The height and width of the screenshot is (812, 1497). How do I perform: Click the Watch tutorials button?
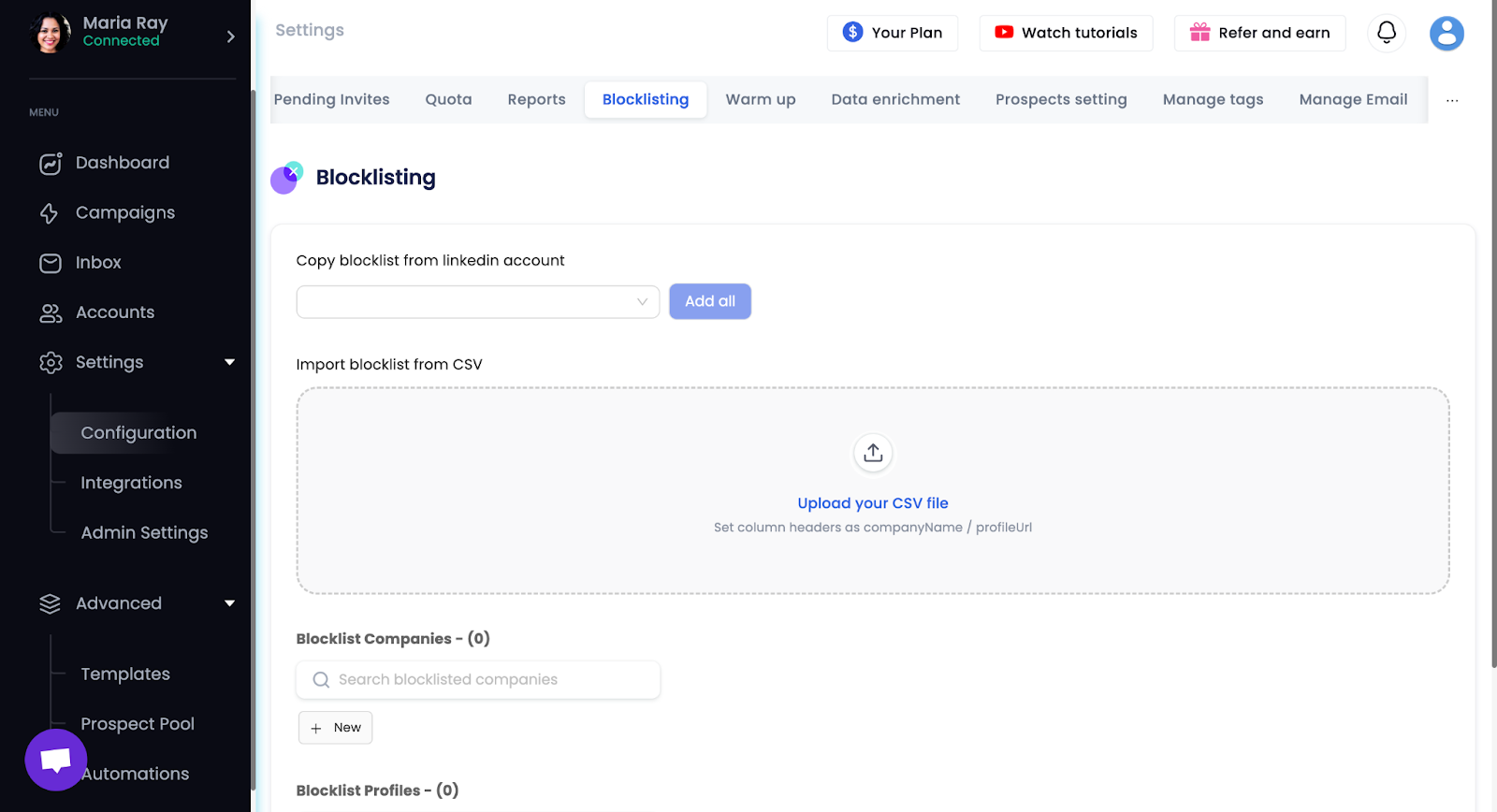point(1066,33)
